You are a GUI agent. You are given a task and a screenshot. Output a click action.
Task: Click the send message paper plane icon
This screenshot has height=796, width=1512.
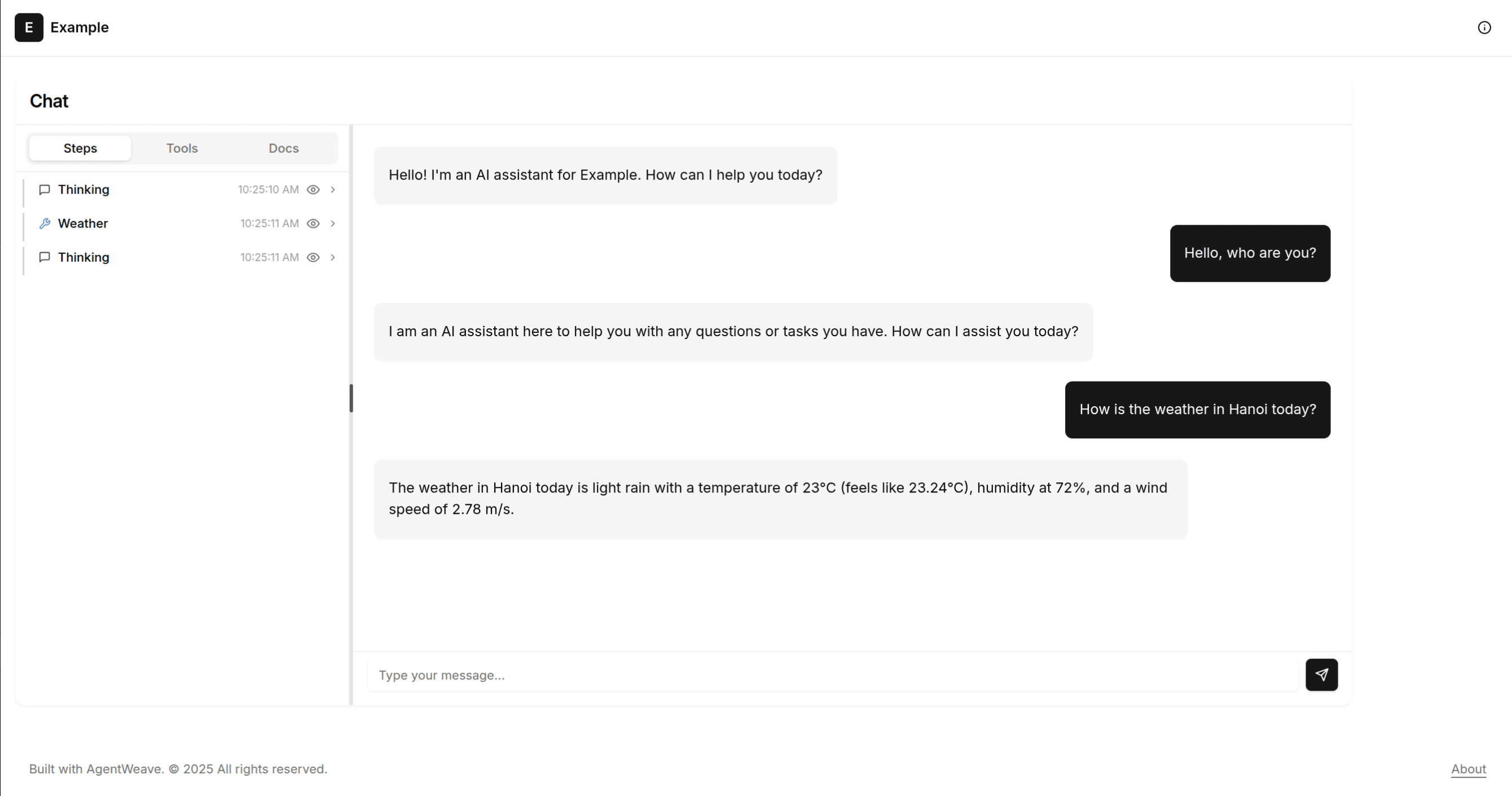click(1321, 675)
